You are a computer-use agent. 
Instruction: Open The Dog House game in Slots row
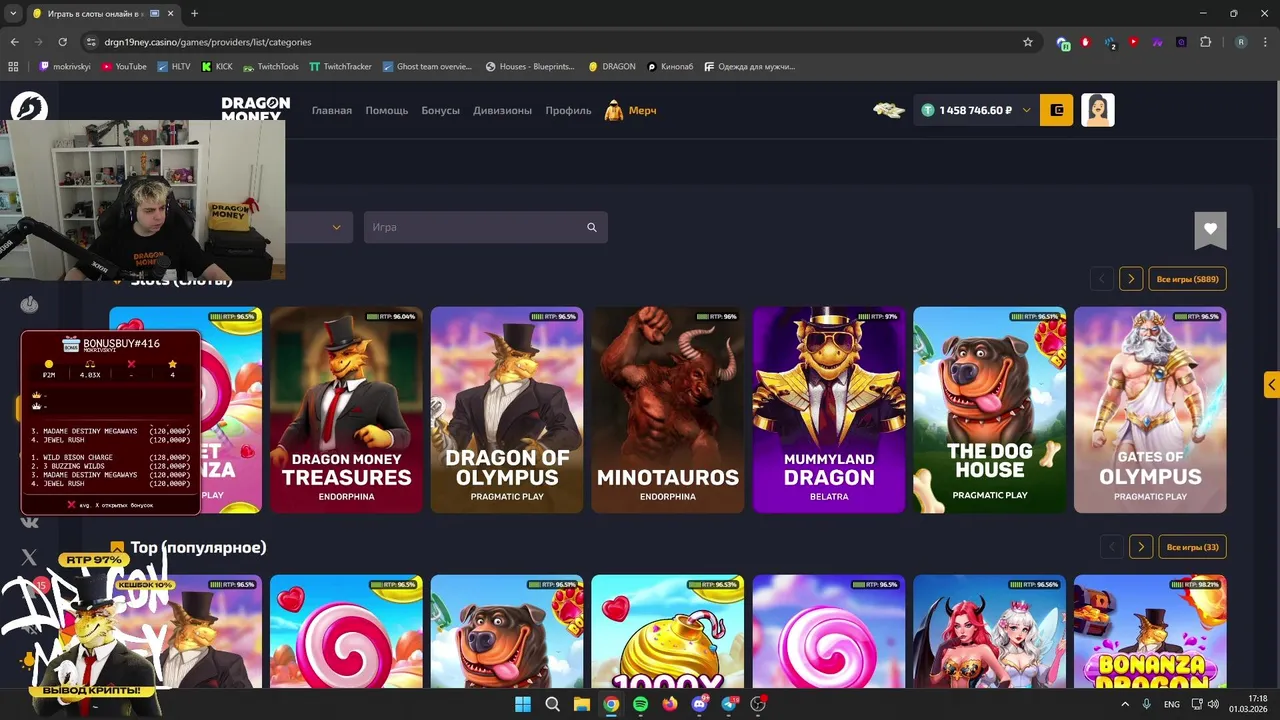tap(990, 410)
